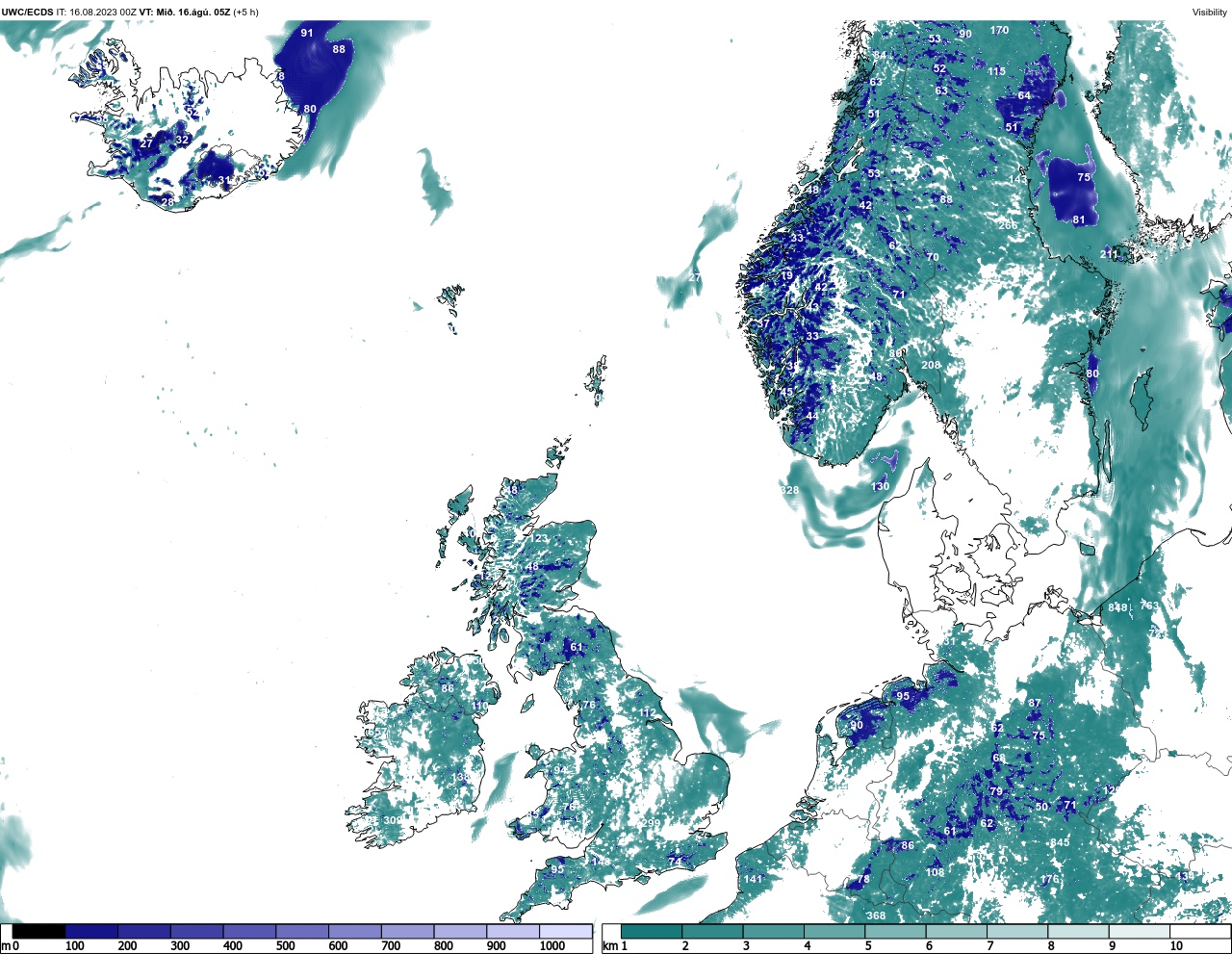Click the '763' value in northern Poland
The image size is (1232, 954).
[1150, 606]
